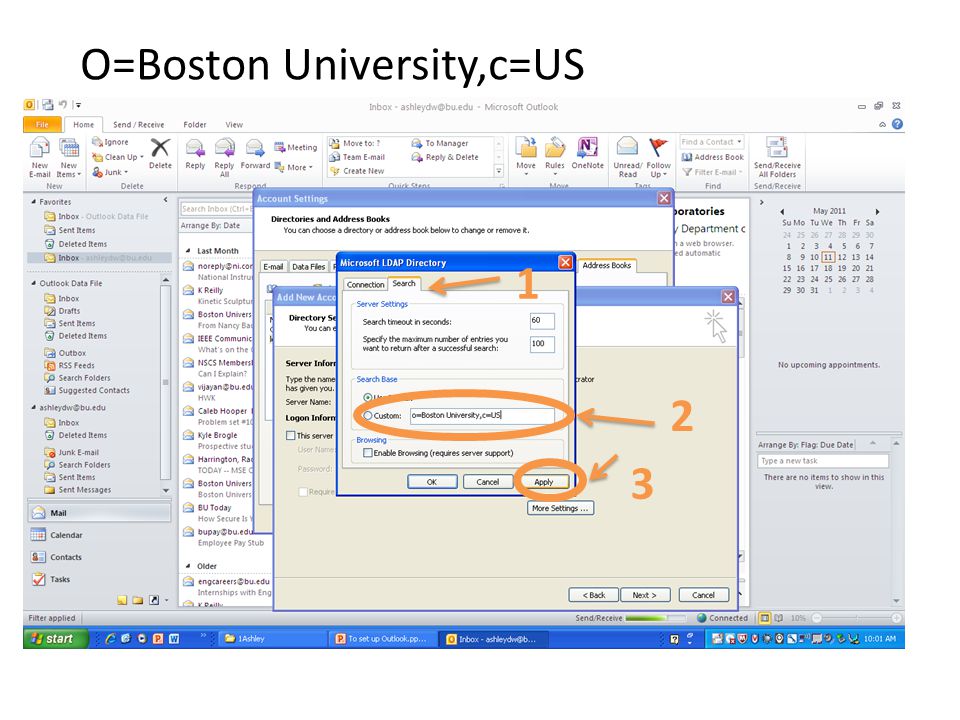The image size is (960, 720).
Task: Expand the Quick Steps gallery arrow
Action: tap(499, 171)
